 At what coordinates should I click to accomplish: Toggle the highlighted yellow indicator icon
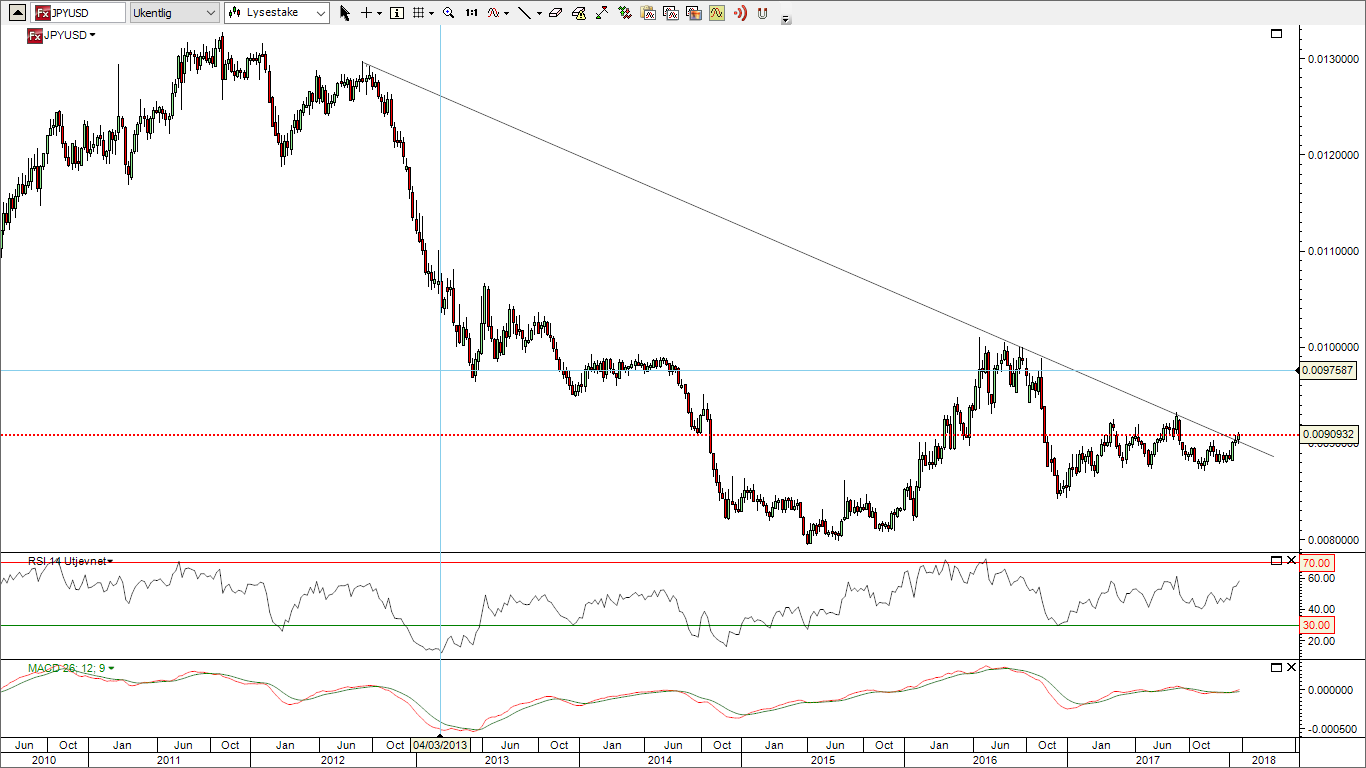717,13
